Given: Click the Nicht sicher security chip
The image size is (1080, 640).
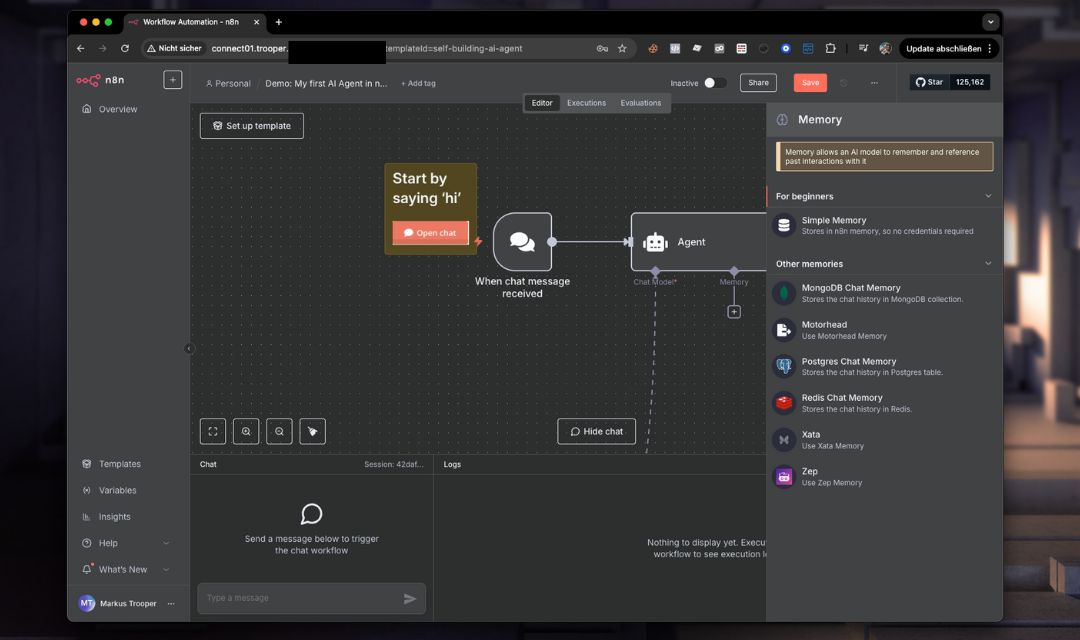Looking at the screenshot, I should pos(174,48).
